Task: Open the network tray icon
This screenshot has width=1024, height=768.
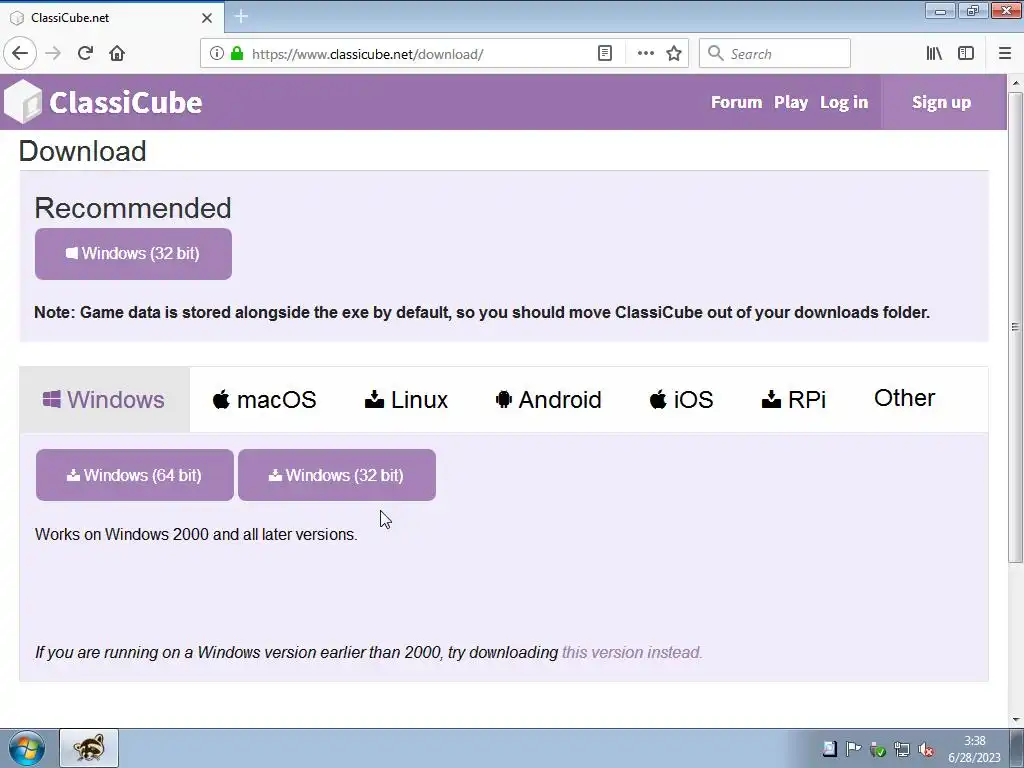Action: [x=902, y=750]
